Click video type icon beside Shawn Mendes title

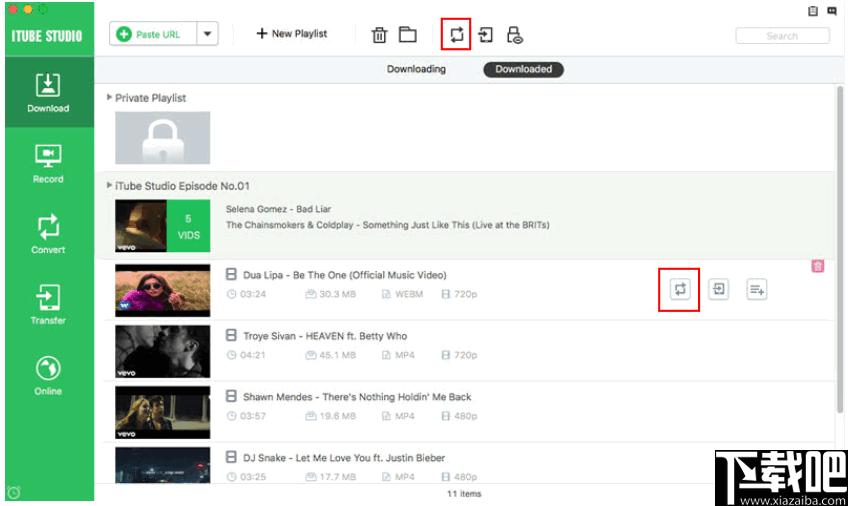coord(231,396)
